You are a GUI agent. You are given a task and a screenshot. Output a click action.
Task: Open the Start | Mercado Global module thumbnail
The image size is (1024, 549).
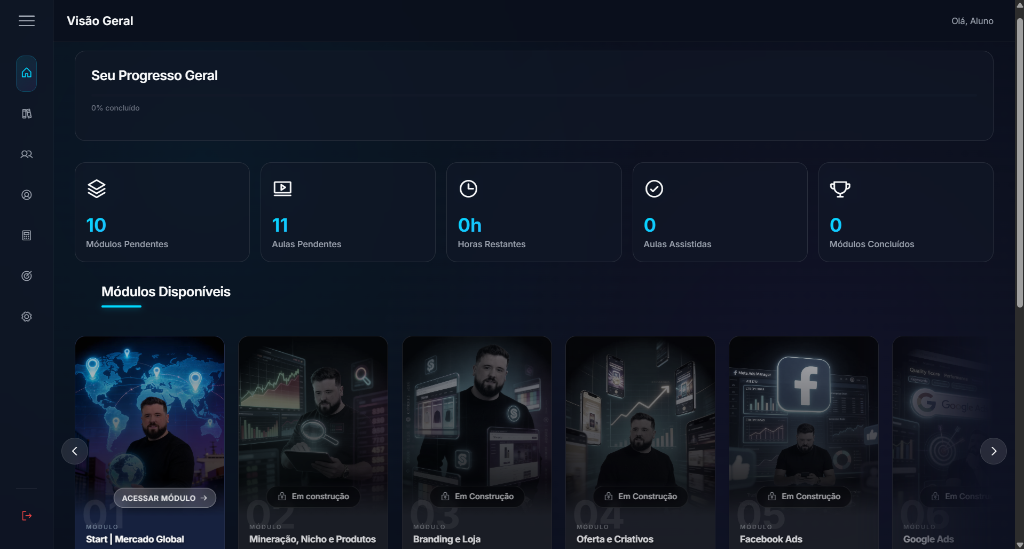pyautogui.click(x=149, y=420)
